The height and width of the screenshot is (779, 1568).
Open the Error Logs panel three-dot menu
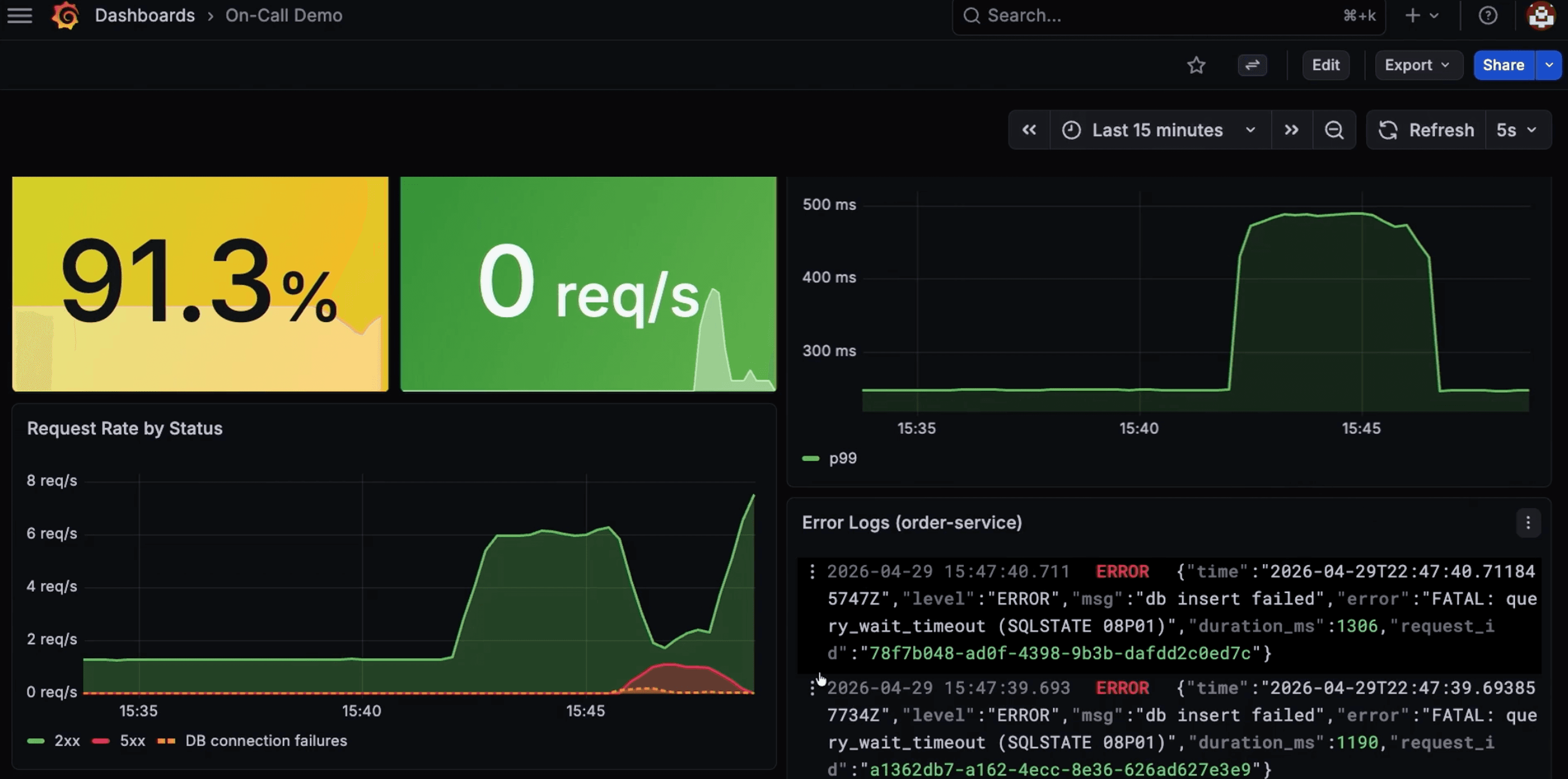pos(1528,522)
